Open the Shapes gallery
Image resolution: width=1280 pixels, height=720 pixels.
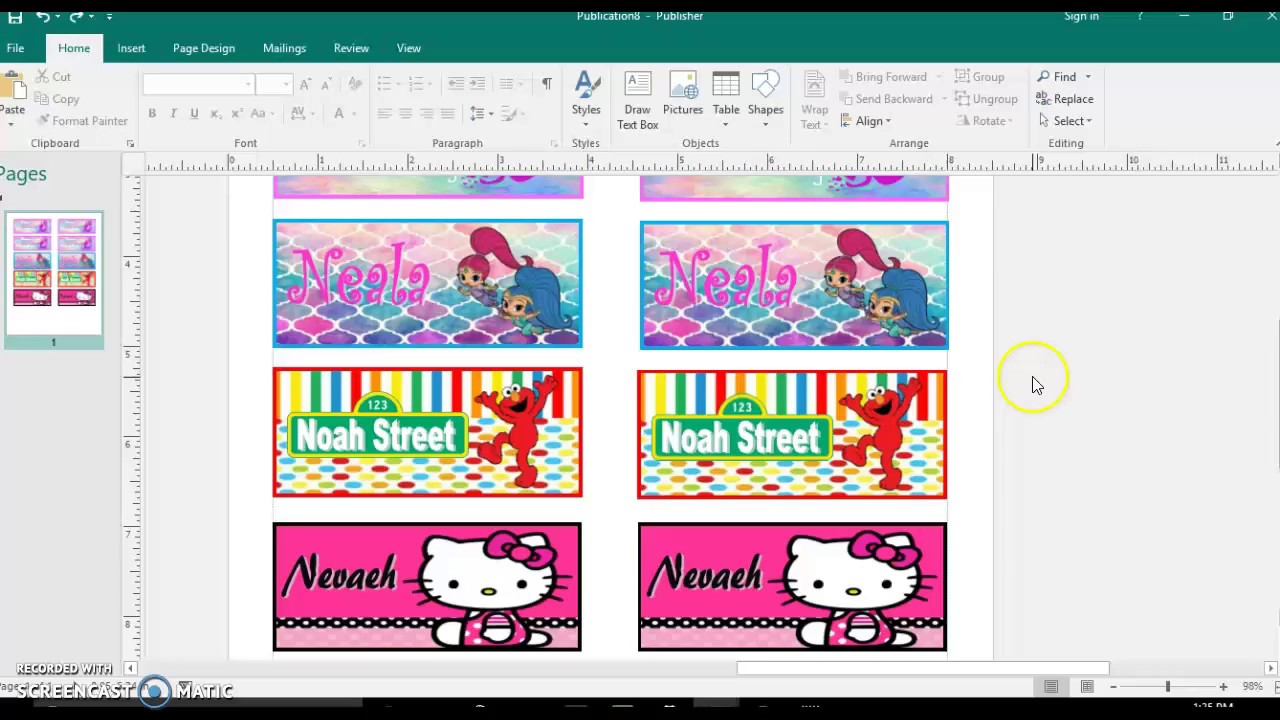(765, 98)
